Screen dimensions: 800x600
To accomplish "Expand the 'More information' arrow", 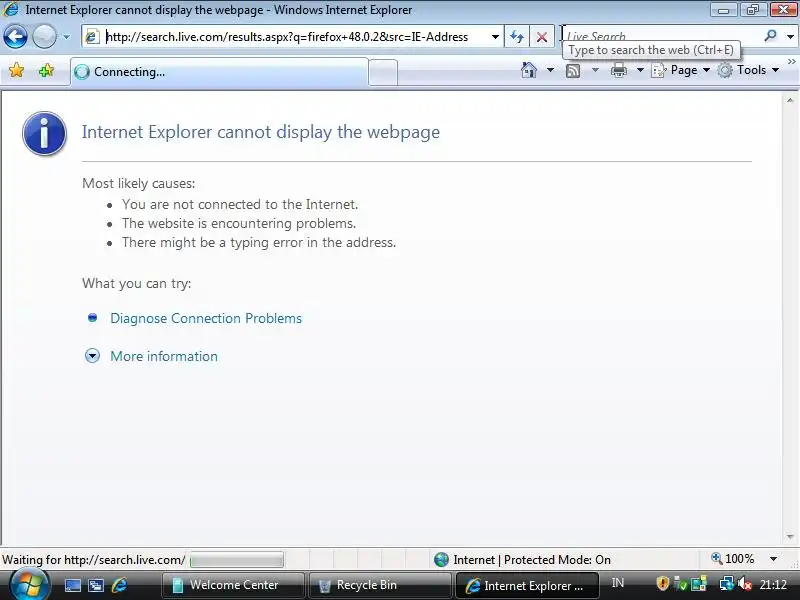I will tap(92, 356).
